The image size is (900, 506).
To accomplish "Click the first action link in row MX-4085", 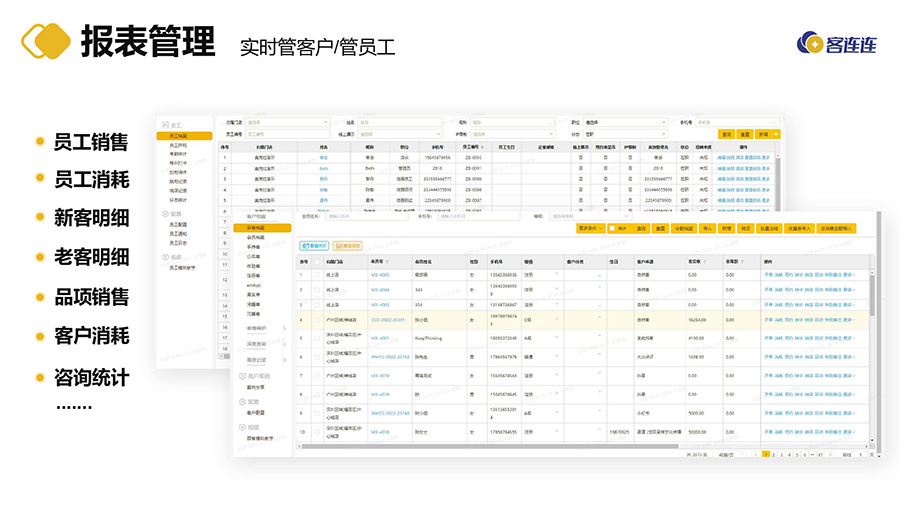I will [768, 275].
